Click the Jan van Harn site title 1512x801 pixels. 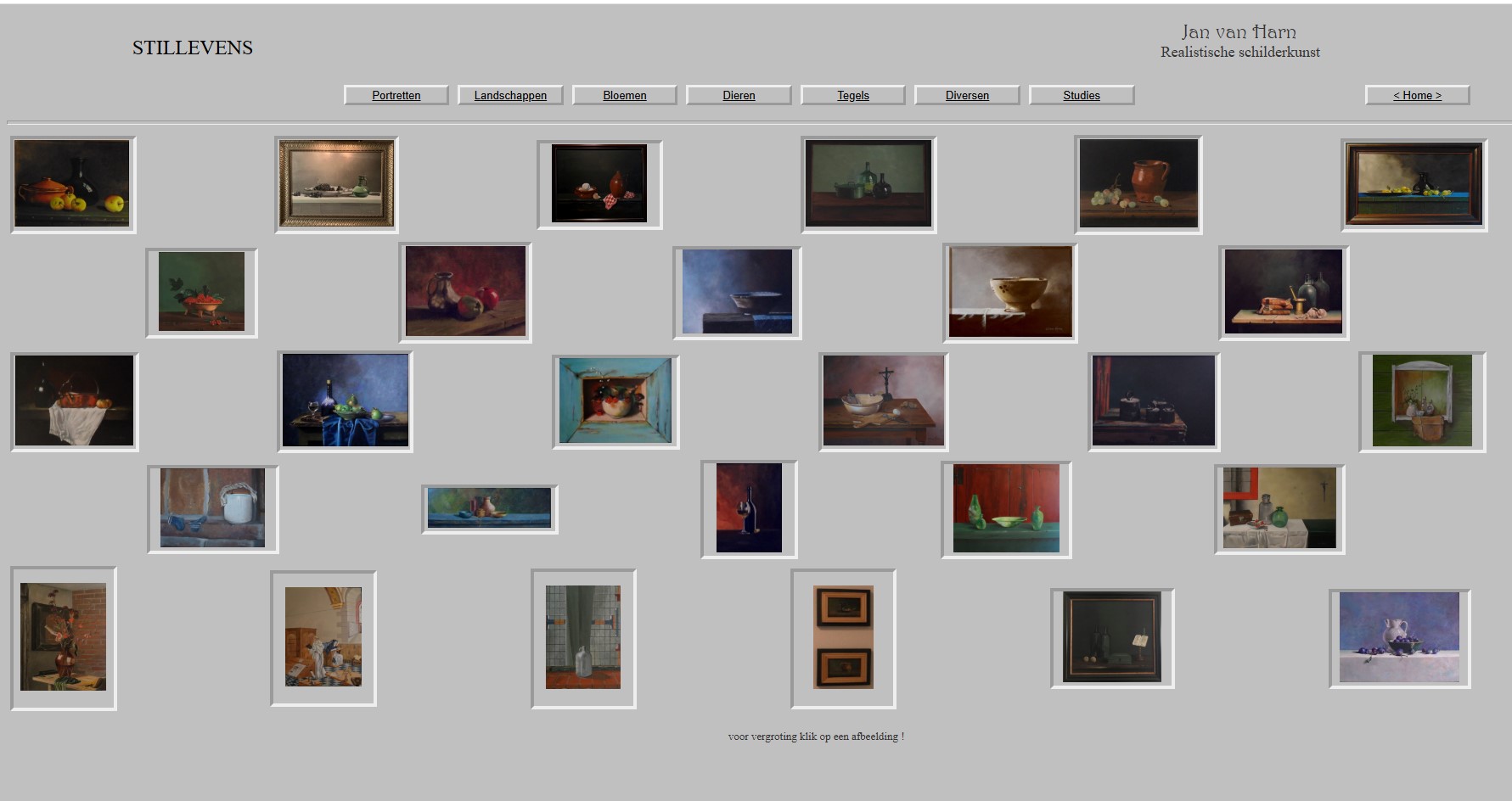[x=1239, y=32]
